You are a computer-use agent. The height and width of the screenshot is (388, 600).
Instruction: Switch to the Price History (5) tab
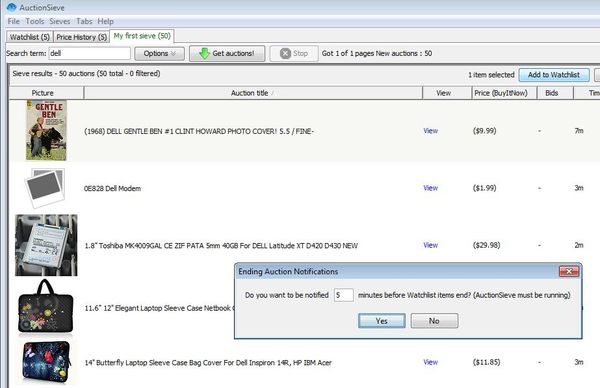tap(82, 37)
